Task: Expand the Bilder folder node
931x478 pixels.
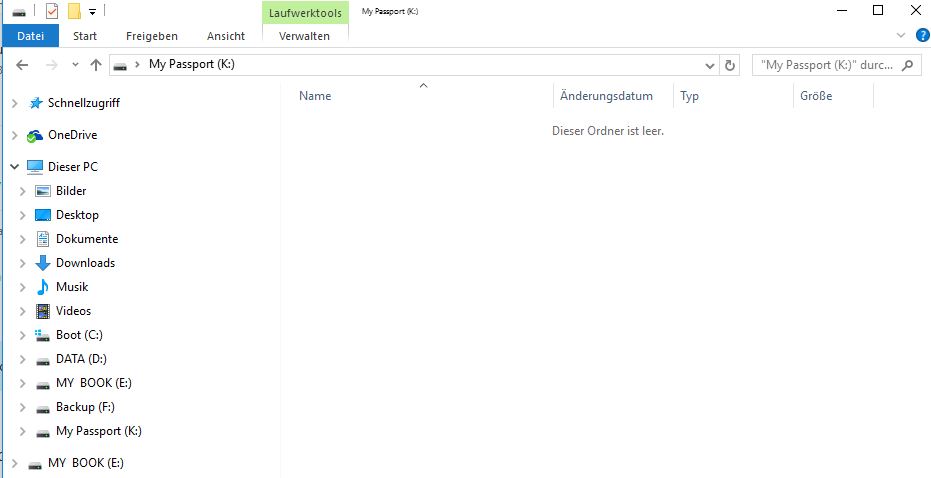Action: 23,191
